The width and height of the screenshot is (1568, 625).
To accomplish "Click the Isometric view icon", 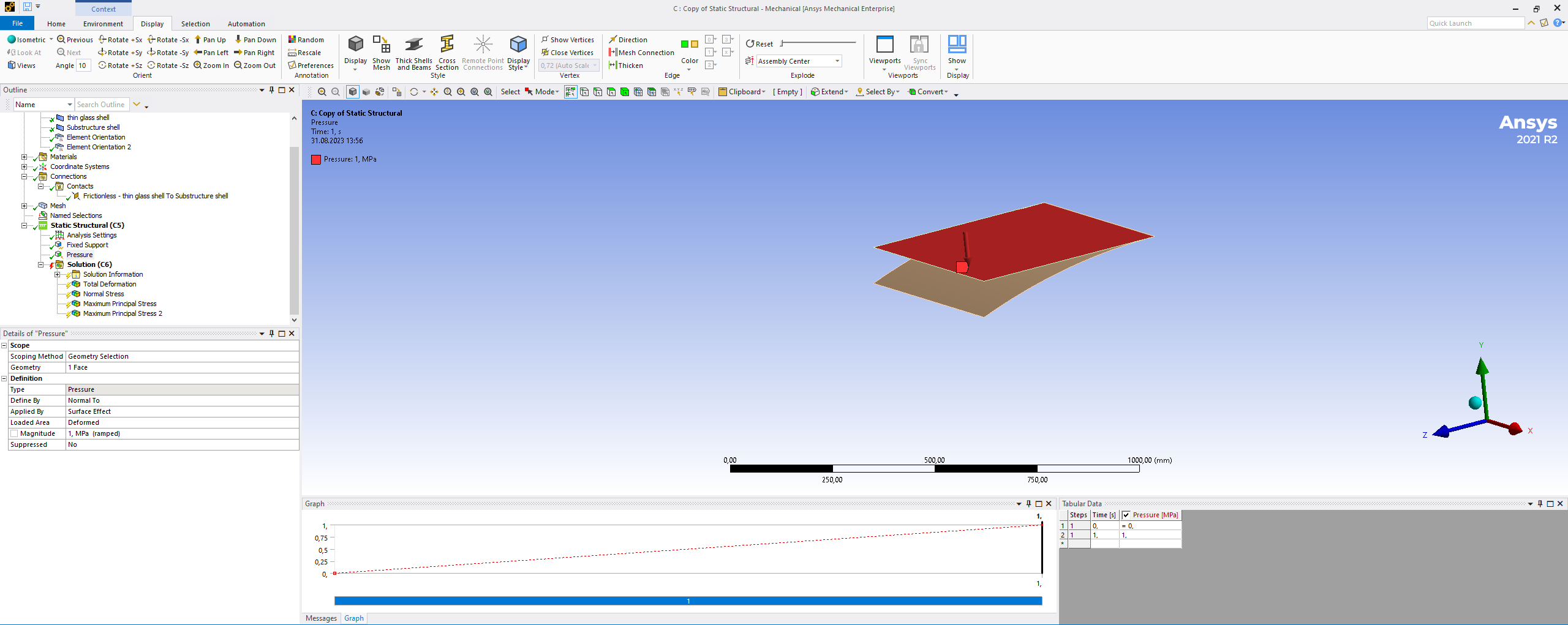I will tap(12, 39).
